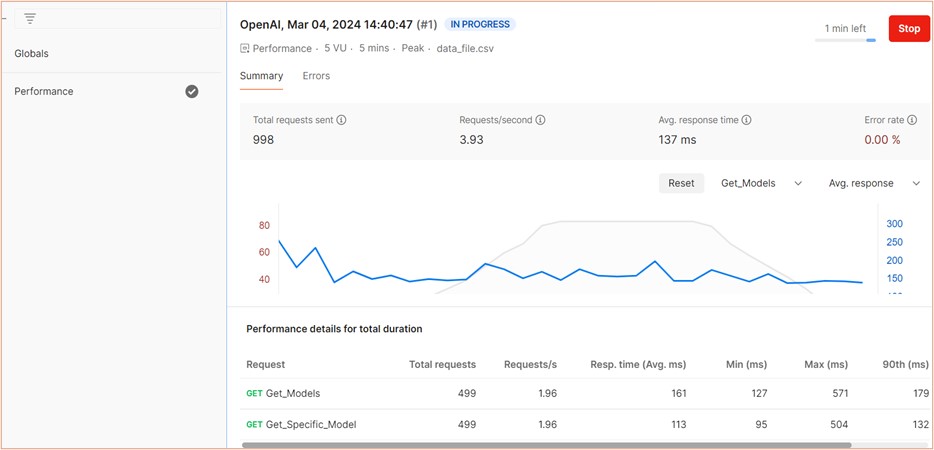Click the 132 90th percentile value
The width and height of the screenshot is (934, 450).
click(921, 424)
